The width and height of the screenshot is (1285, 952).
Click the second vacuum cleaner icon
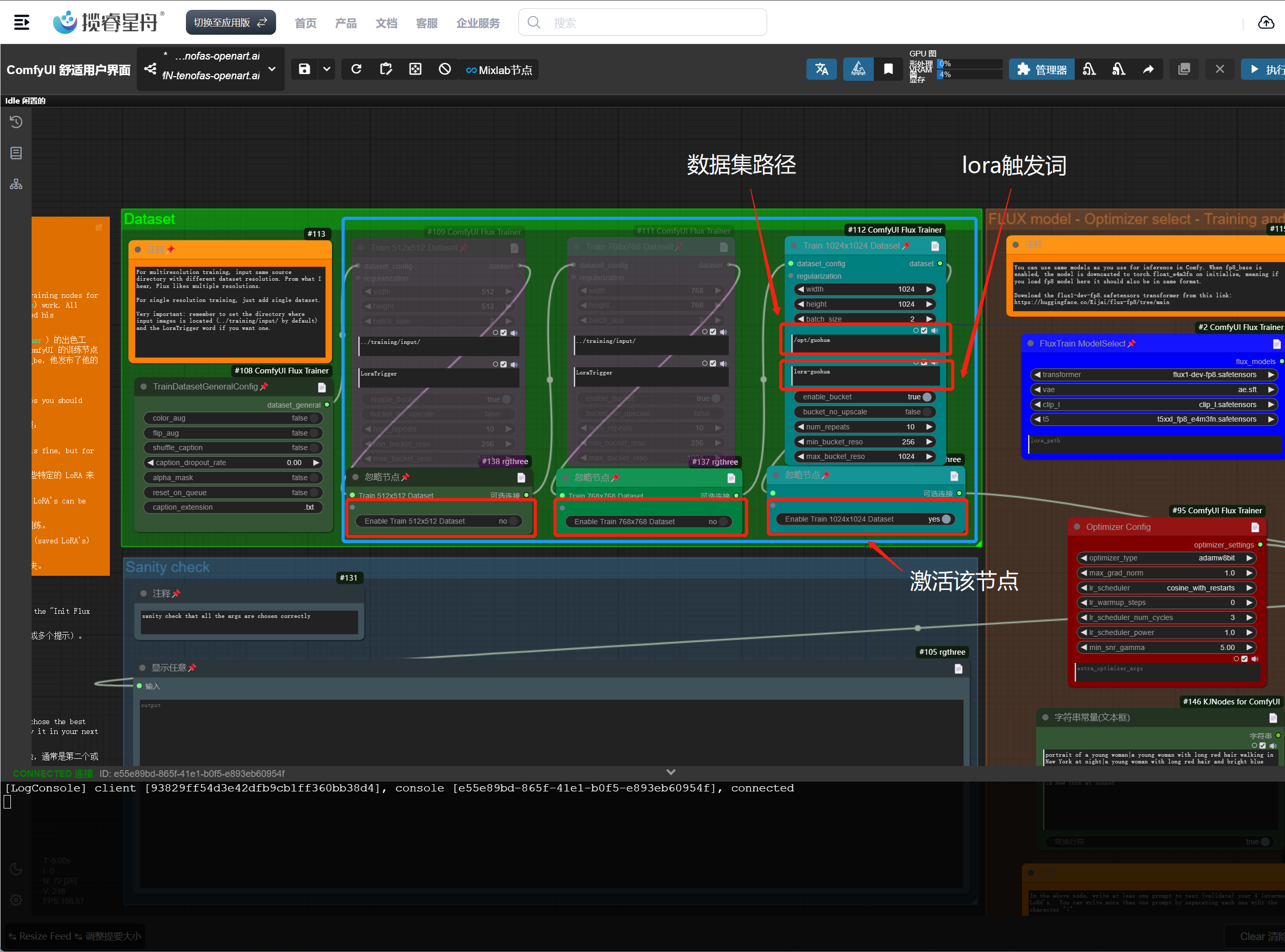1118,69
